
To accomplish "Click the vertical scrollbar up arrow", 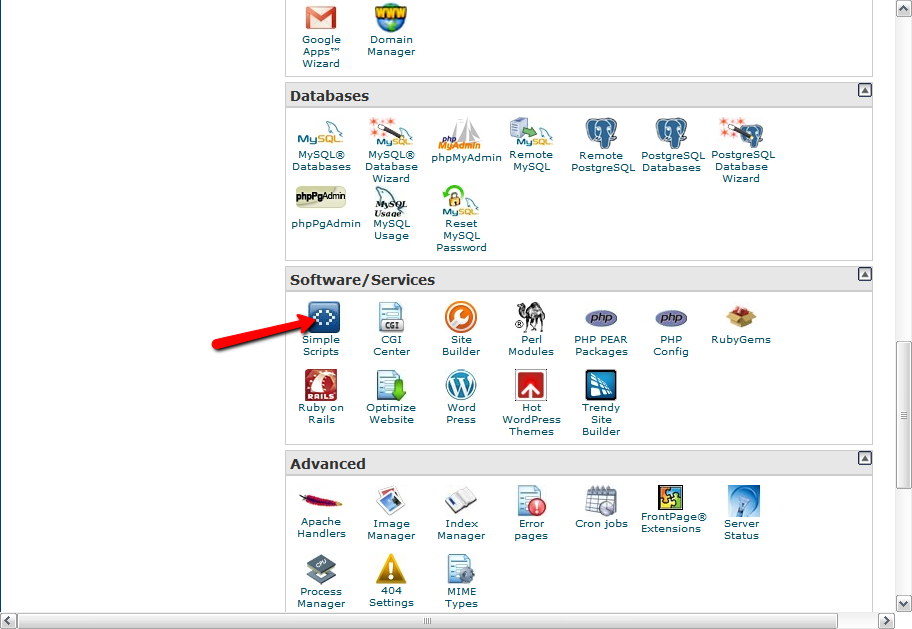I will click(903, 8).
